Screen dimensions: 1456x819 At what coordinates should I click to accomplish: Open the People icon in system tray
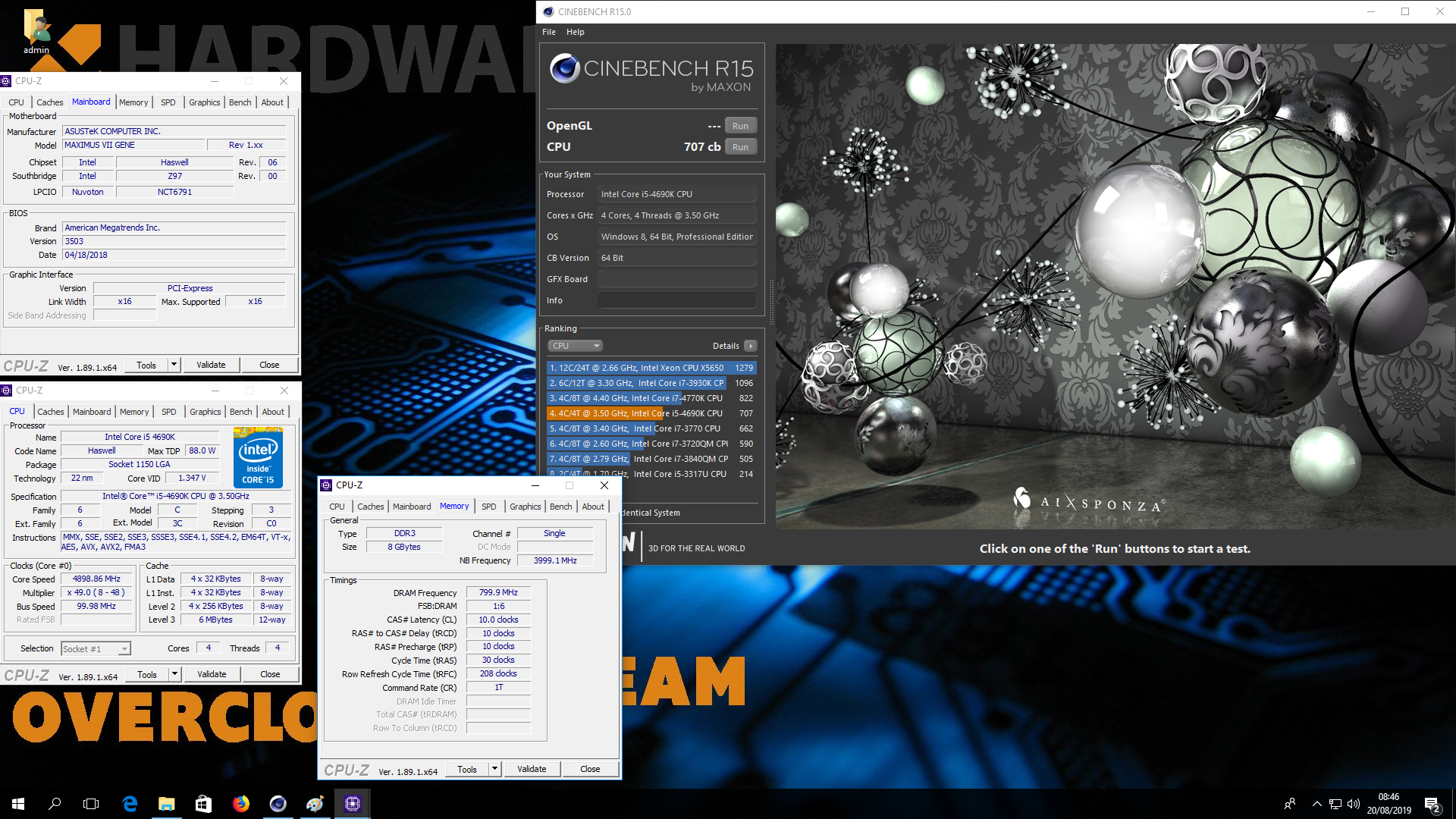click(x=1289, y=804)
